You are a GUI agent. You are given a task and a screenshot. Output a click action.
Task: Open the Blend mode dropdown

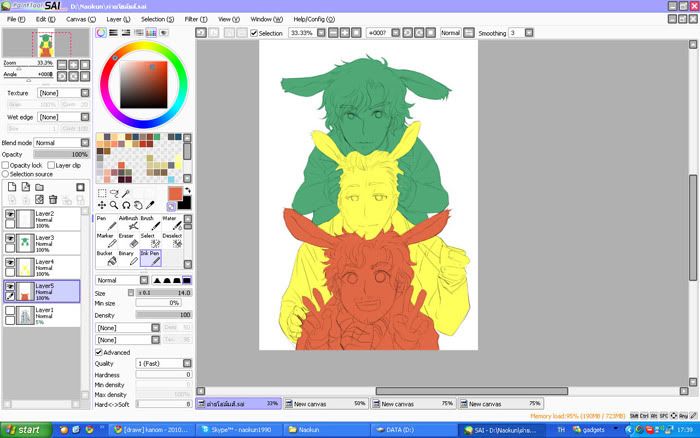[60, 143]
